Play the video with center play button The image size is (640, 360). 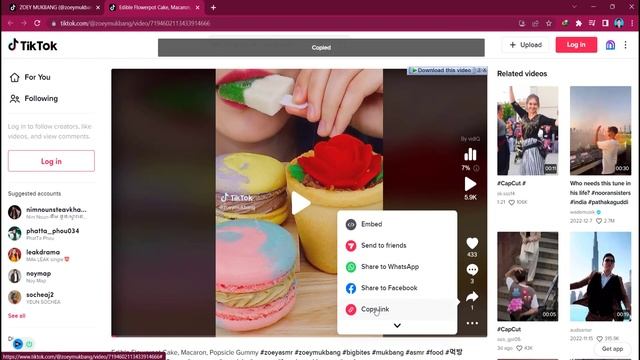click(x=300, y=203)
